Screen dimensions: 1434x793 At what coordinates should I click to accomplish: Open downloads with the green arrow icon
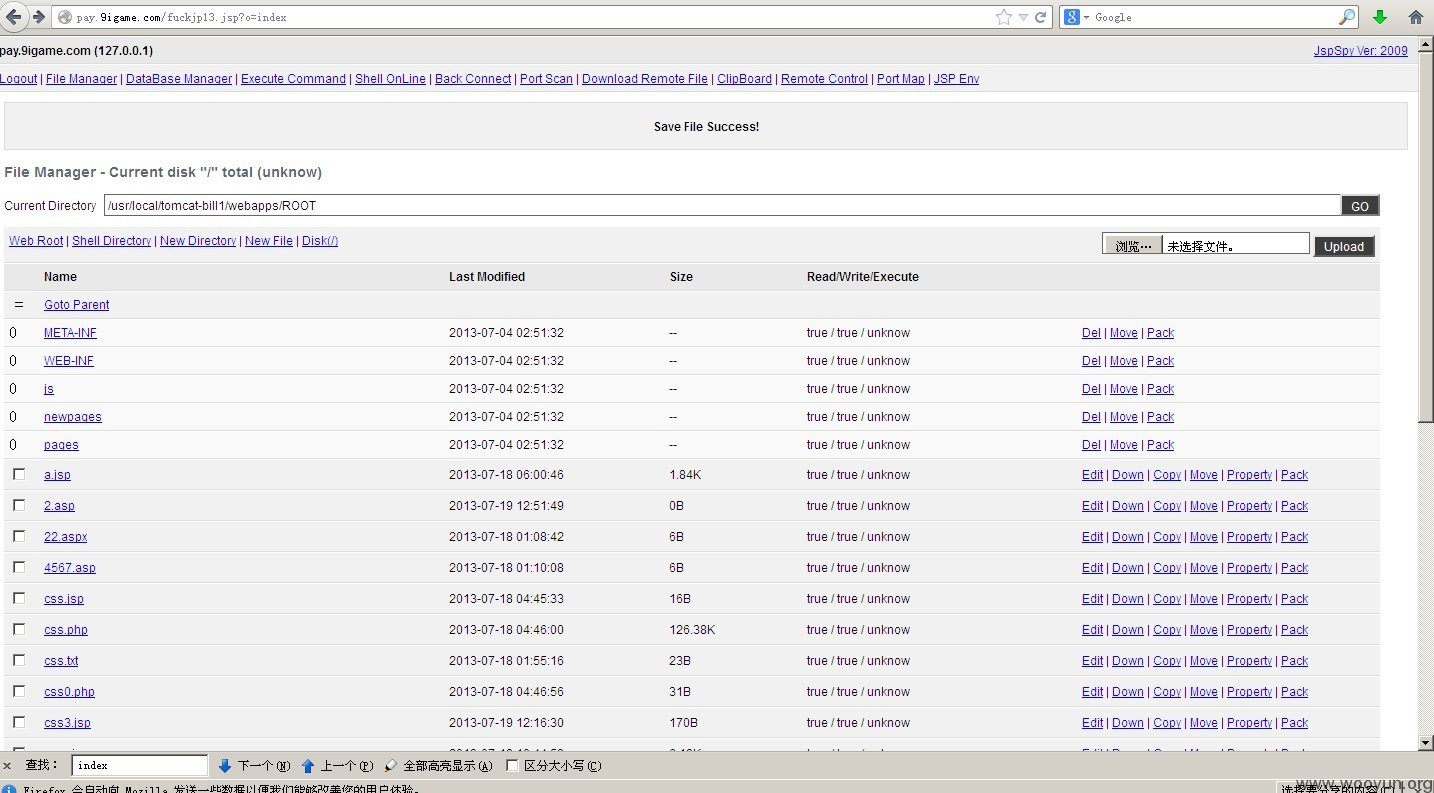pos(1380,17)
